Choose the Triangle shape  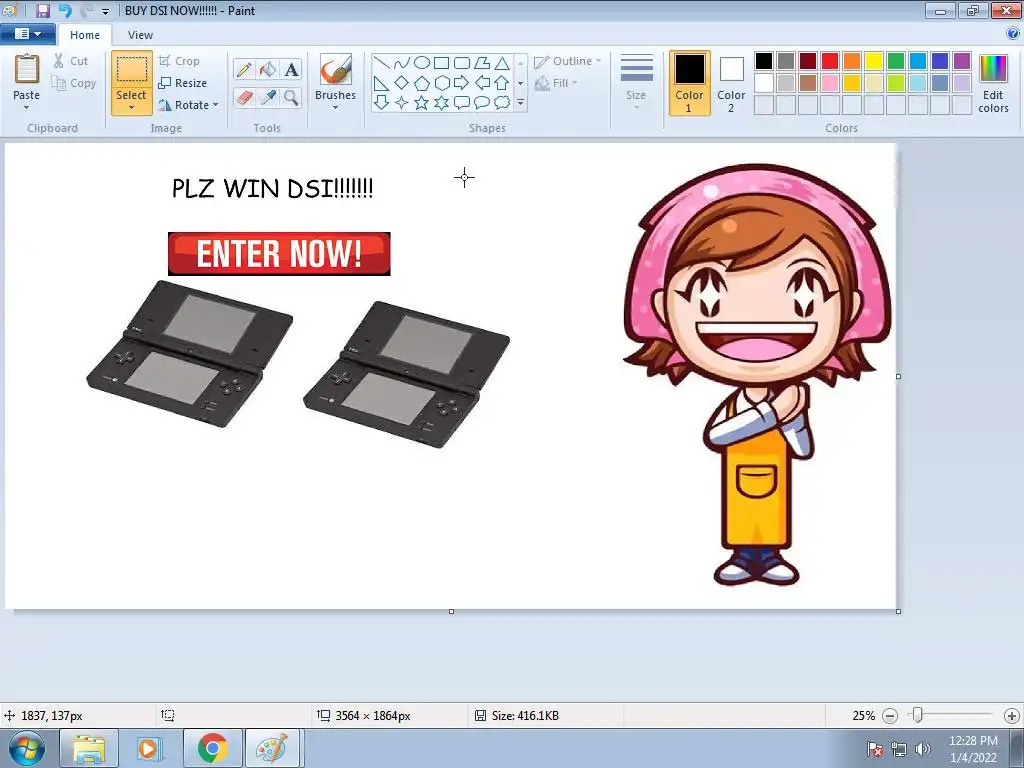click(502, 63)
